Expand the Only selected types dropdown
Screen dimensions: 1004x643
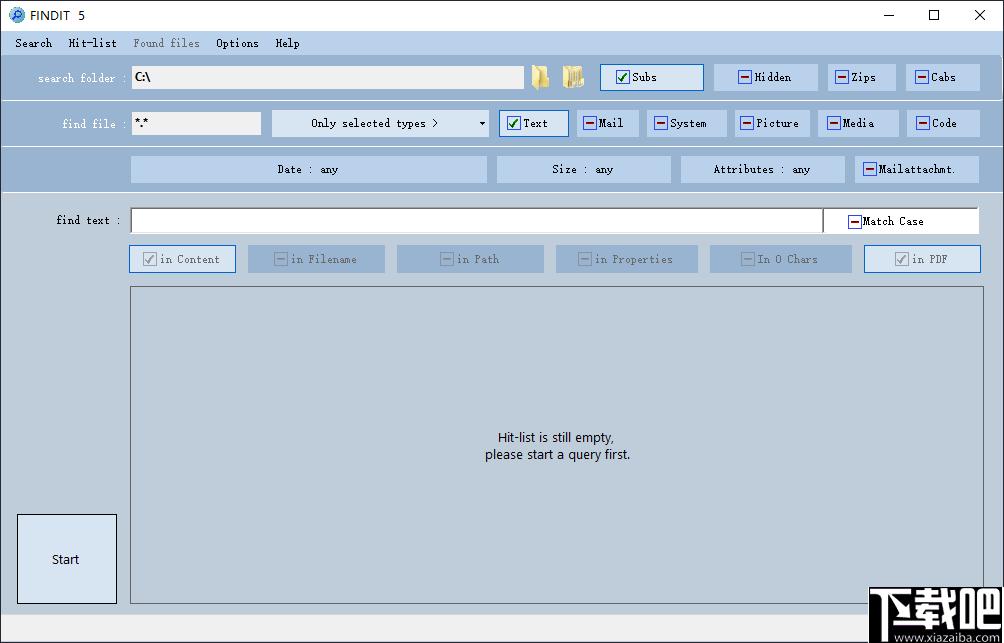pyautogui.click(x=380, y=124)
